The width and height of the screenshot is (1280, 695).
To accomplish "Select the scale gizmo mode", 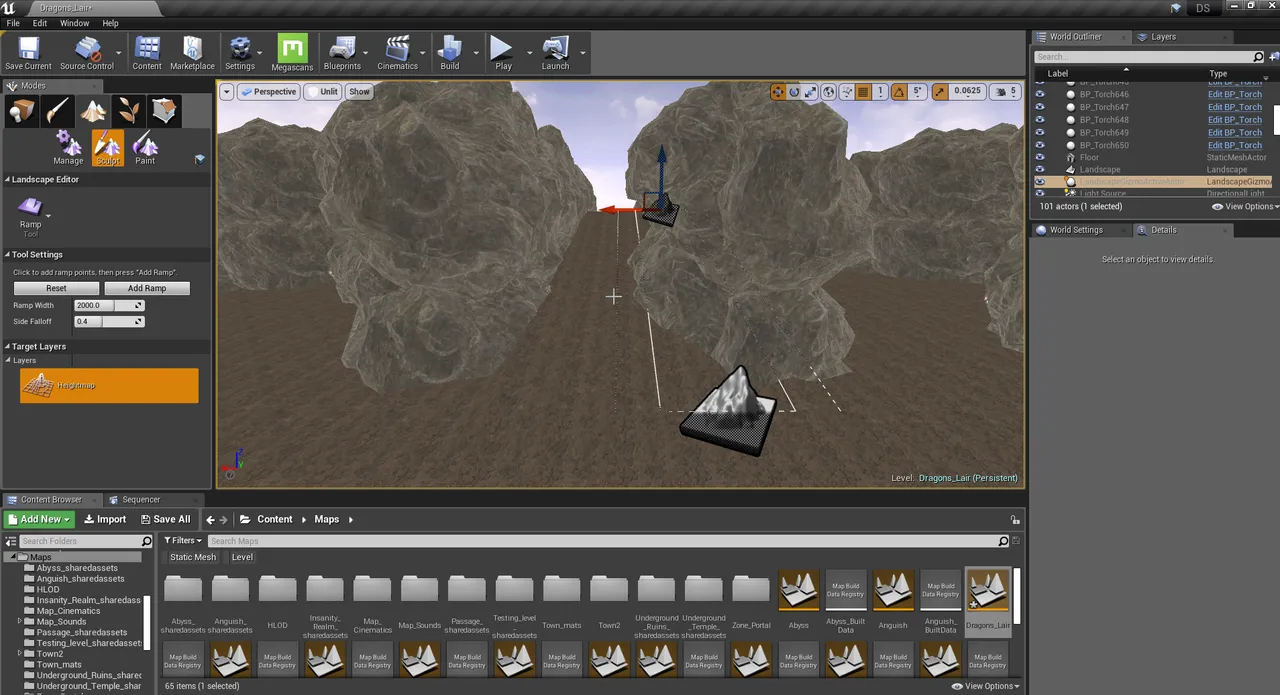I will coord(811,92).
